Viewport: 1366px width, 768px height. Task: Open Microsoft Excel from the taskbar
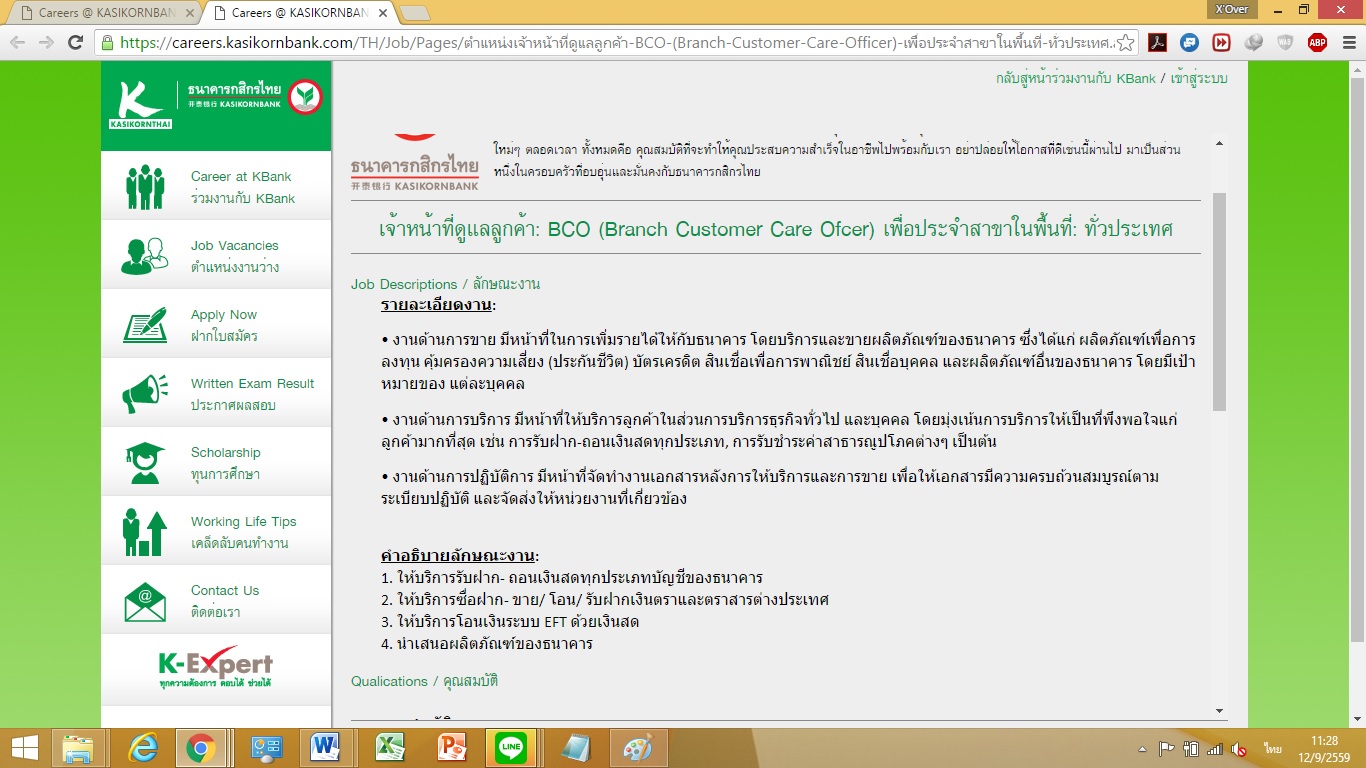(389, 748)
